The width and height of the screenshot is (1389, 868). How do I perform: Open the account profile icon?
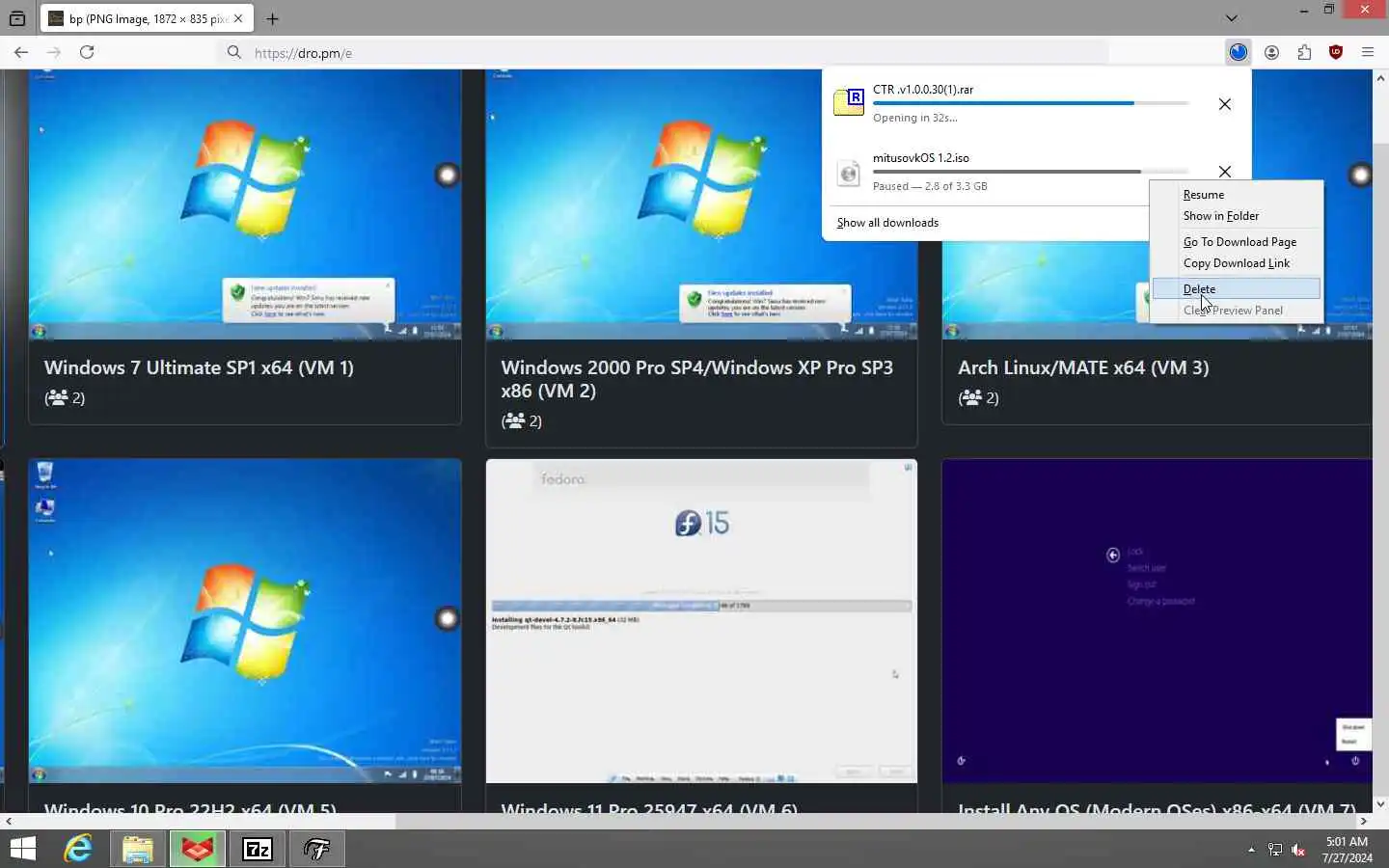click(1271, 52)
